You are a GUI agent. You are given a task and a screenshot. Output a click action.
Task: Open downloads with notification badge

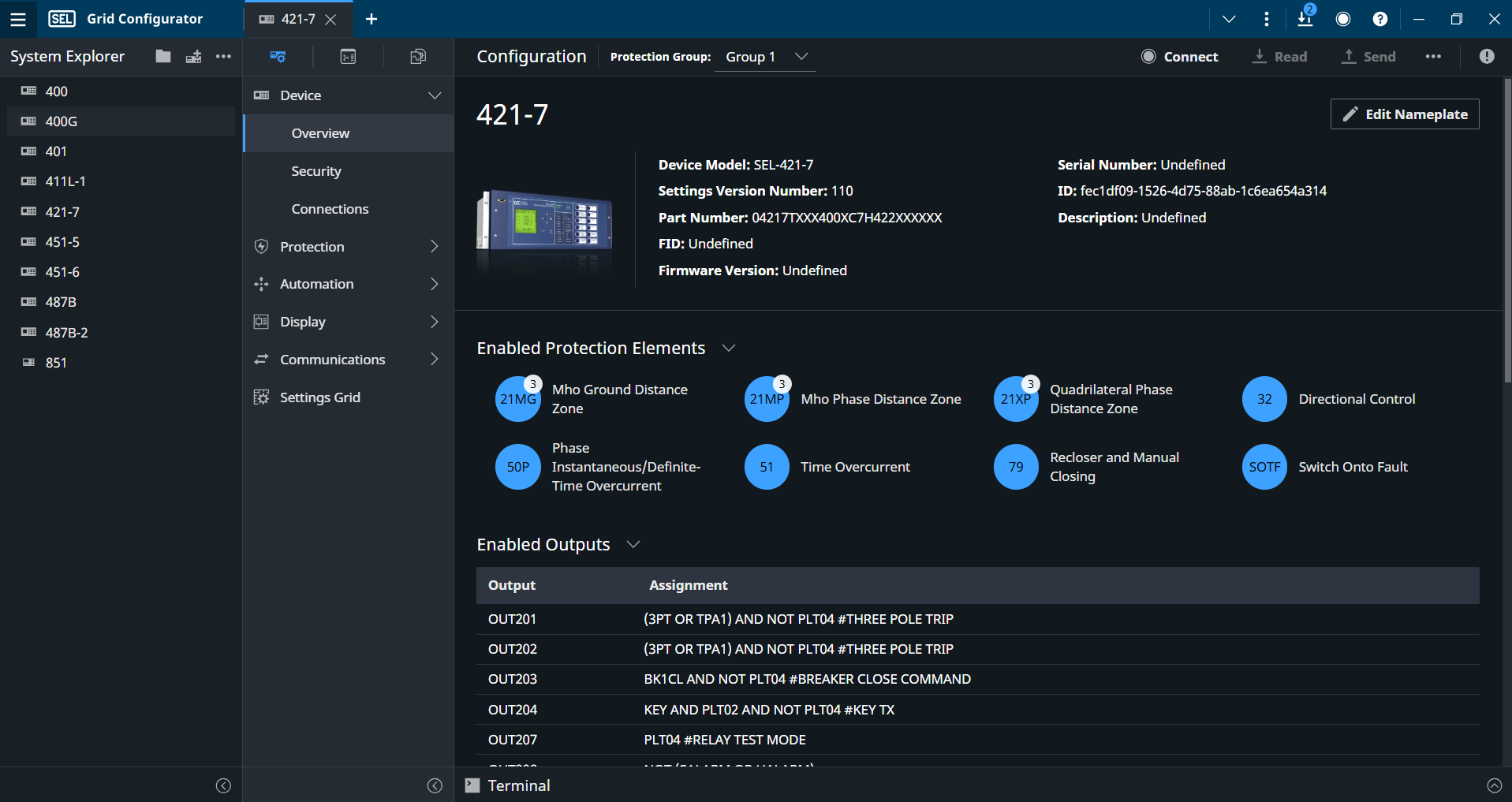pos(1305,17)
